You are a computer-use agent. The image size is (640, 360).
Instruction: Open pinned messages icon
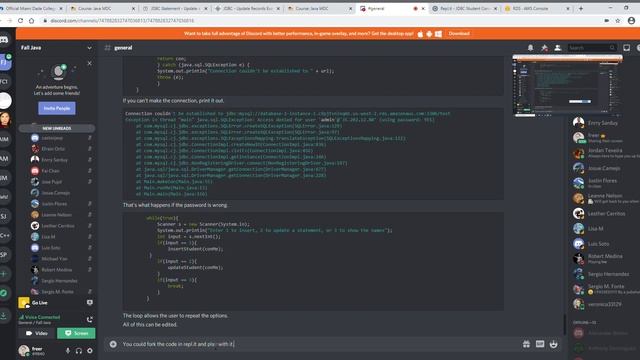(x=544, y=48)
